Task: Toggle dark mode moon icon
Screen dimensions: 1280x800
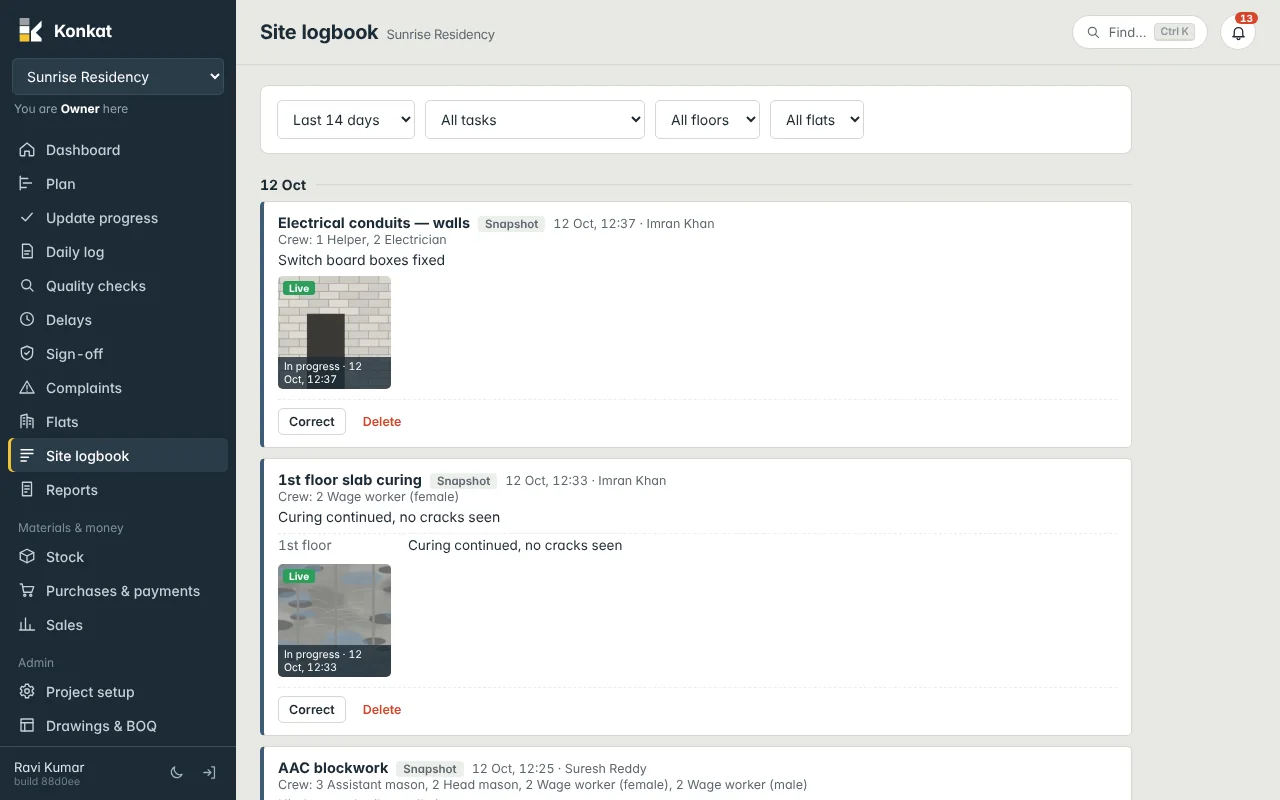Action: point(177,773)
